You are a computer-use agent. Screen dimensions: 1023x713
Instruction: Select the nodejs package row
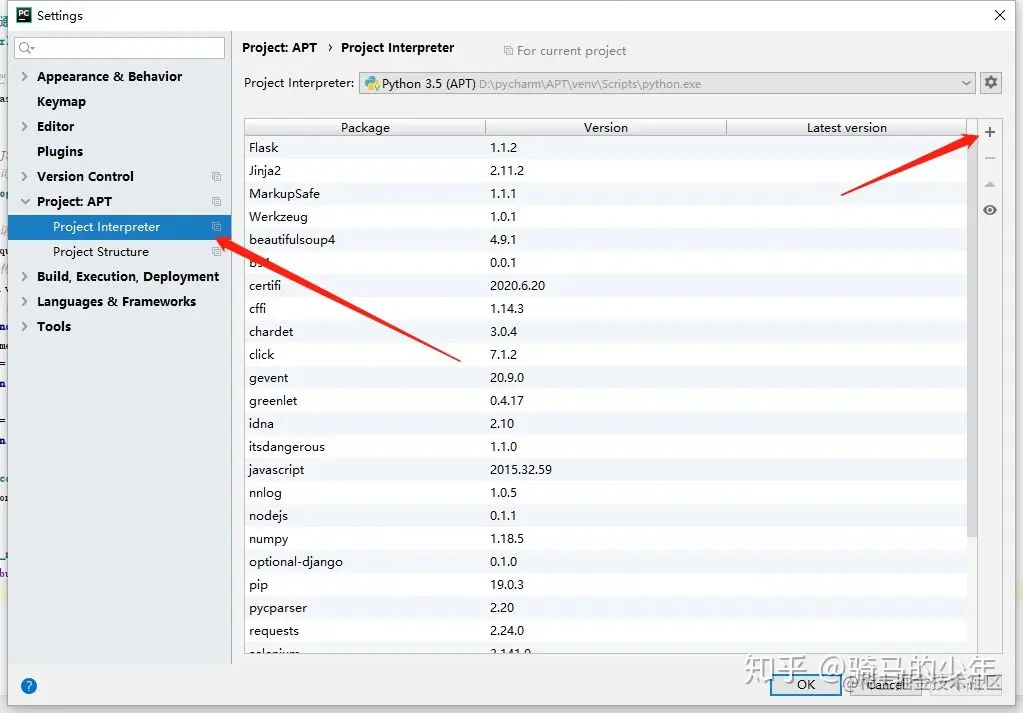(x=606, y=515)
